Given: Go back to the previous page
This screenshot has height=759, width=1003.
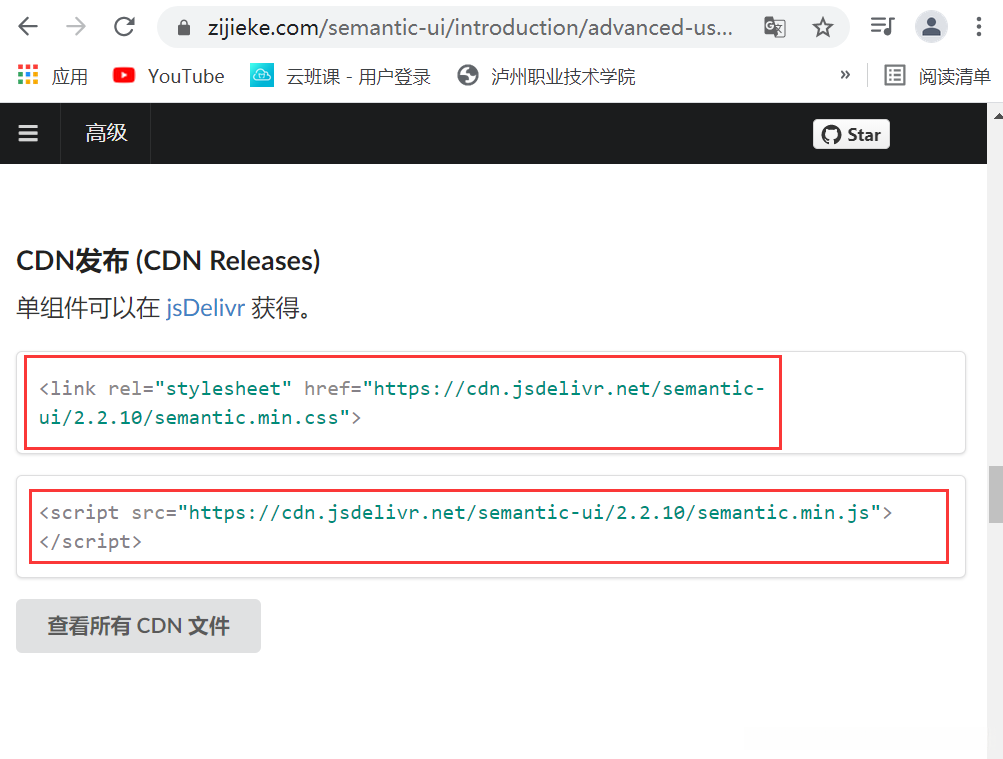Looking at the screenshot, I should pyautogui.click(x=28, y=27).
